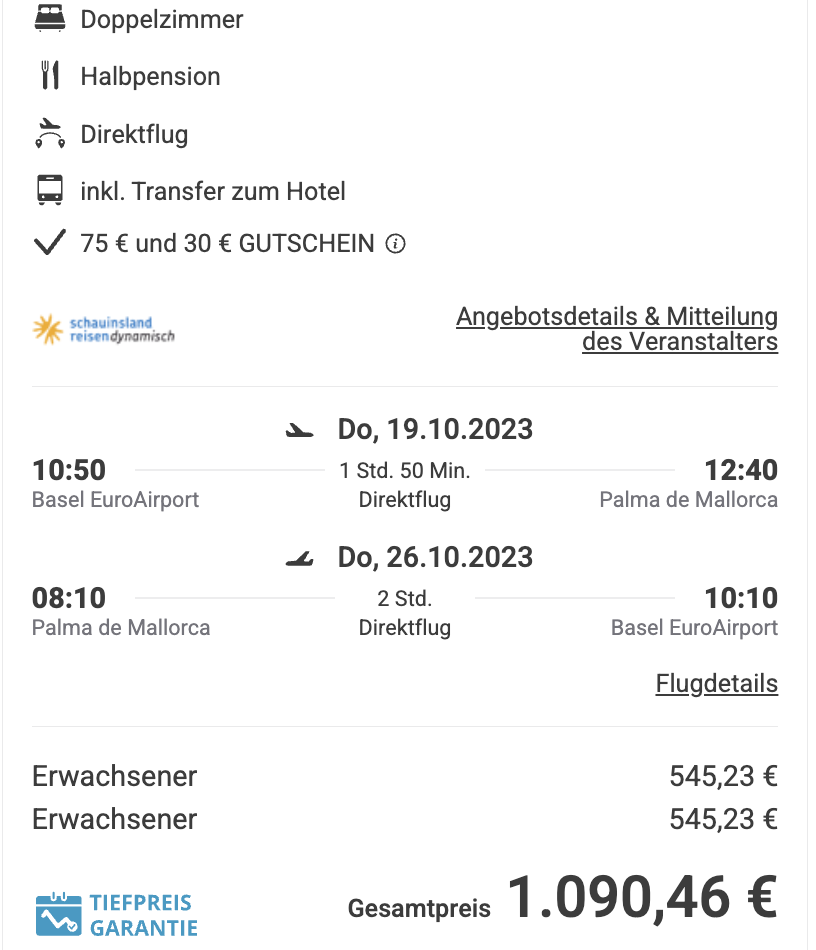Click the landing plane icon for 26.10.2023
This screenshot has width=816, height=950.
pos(299,559)
